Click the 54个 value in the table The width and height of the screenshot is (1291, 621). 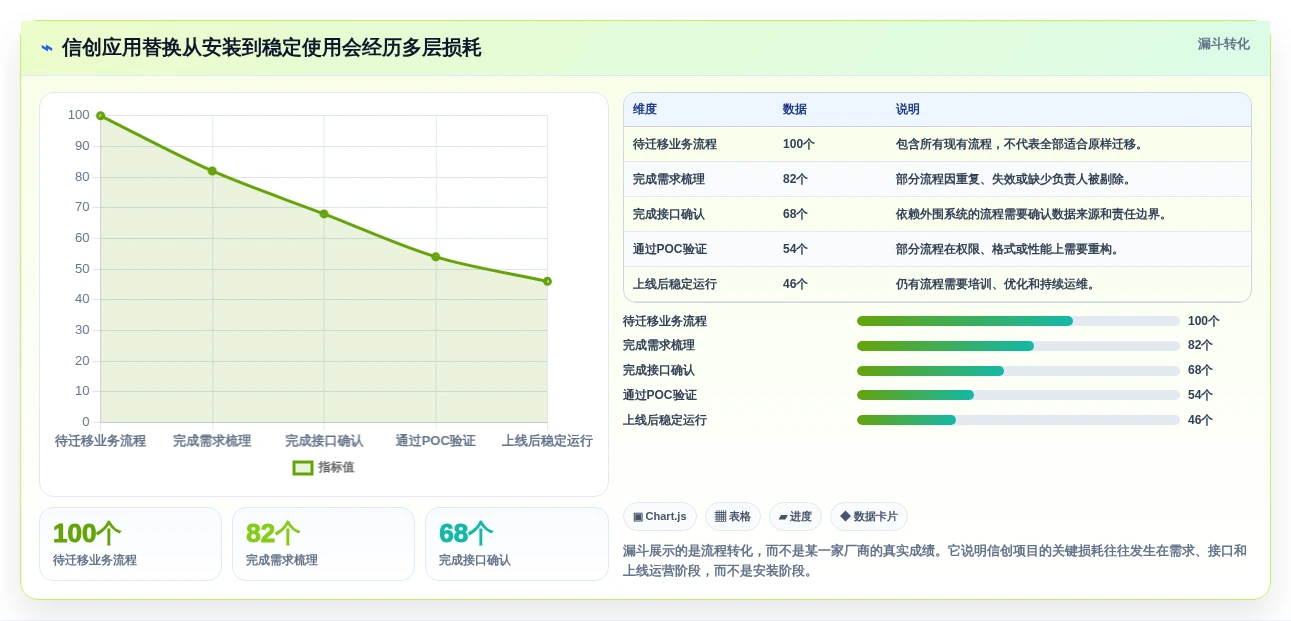[x=796, y=249]
